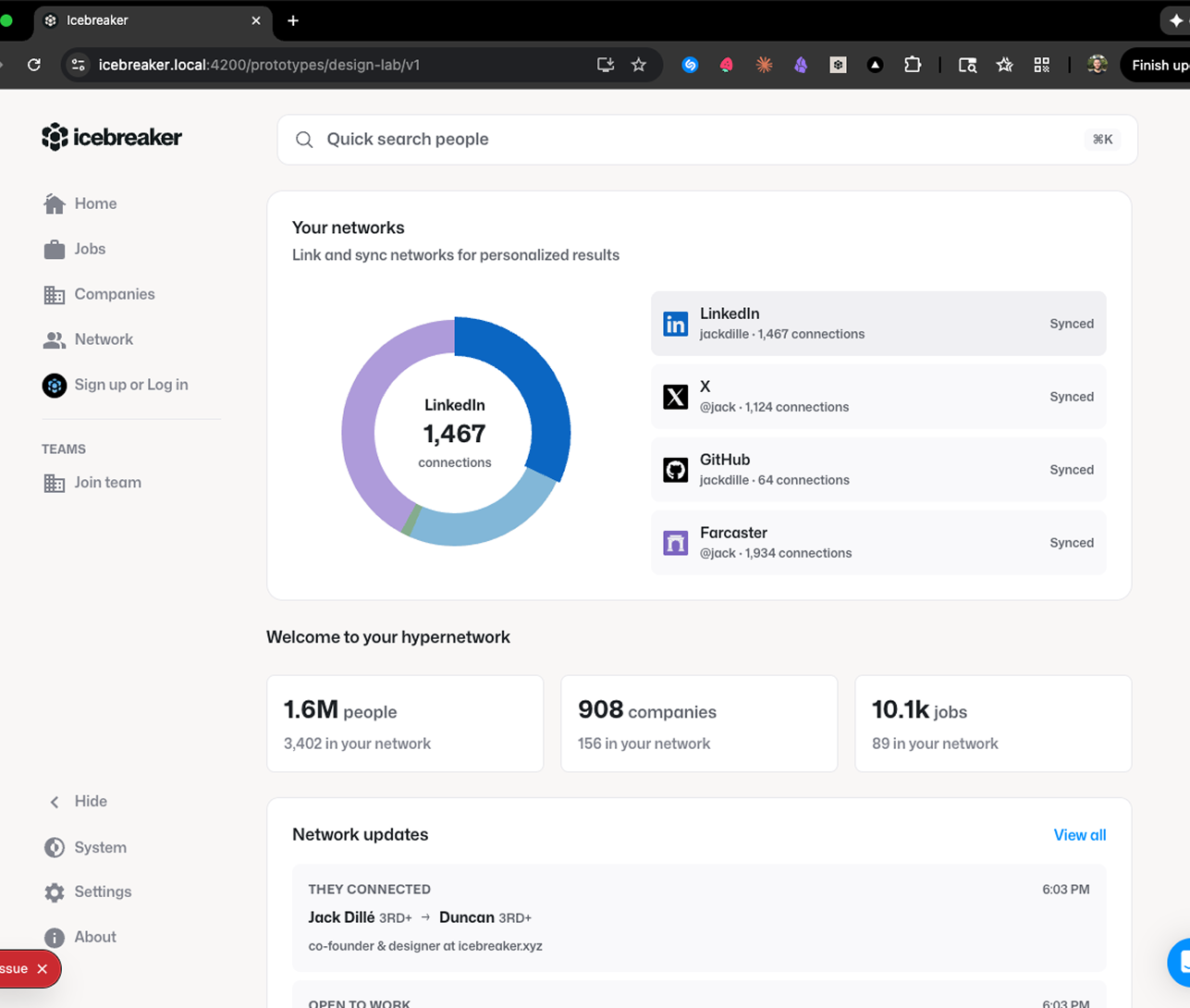The height and width of the screenshot is (1008, 1190).
Task: Click the GitHub octocat icon
Action: pos(675,470)
